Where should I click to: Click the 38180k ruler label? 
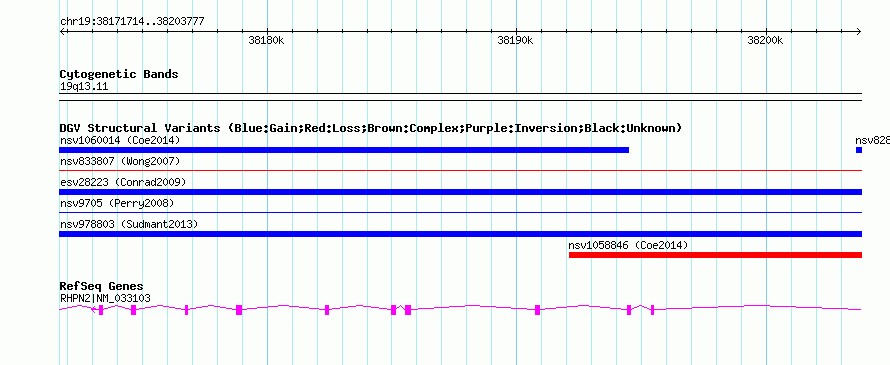click(266, 40)
